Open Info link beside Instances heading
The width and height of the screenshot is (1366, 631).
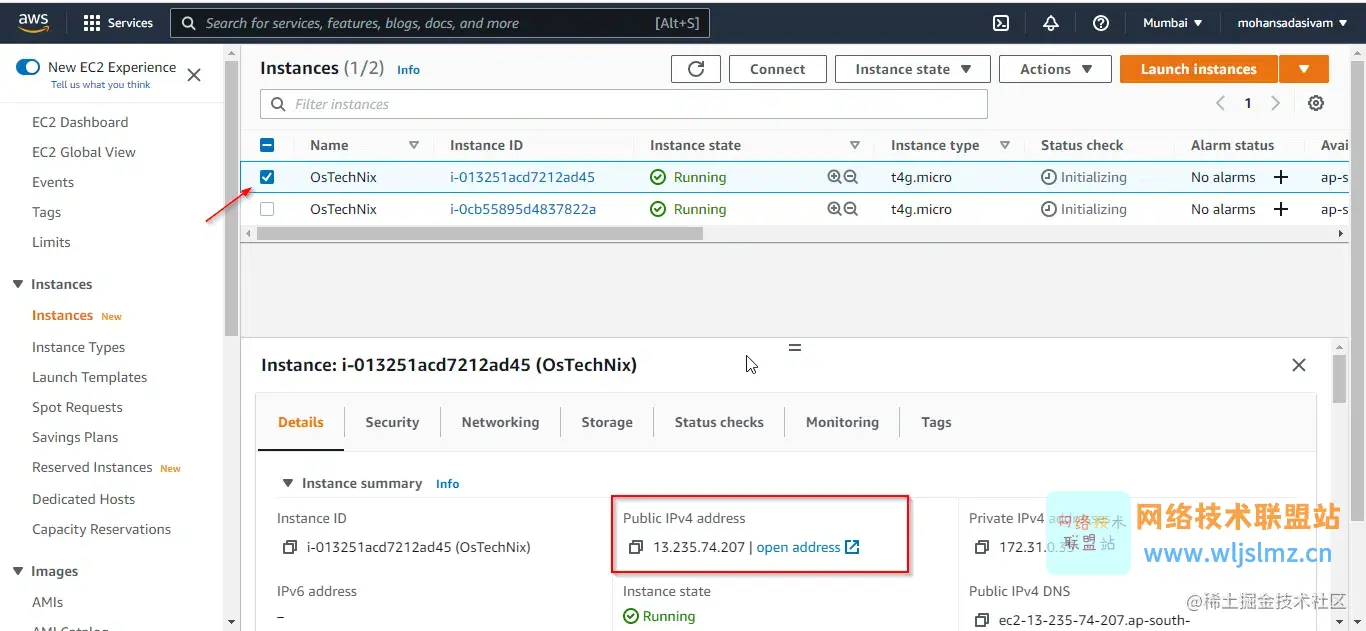pyautogui.click(x=408, y=70)
